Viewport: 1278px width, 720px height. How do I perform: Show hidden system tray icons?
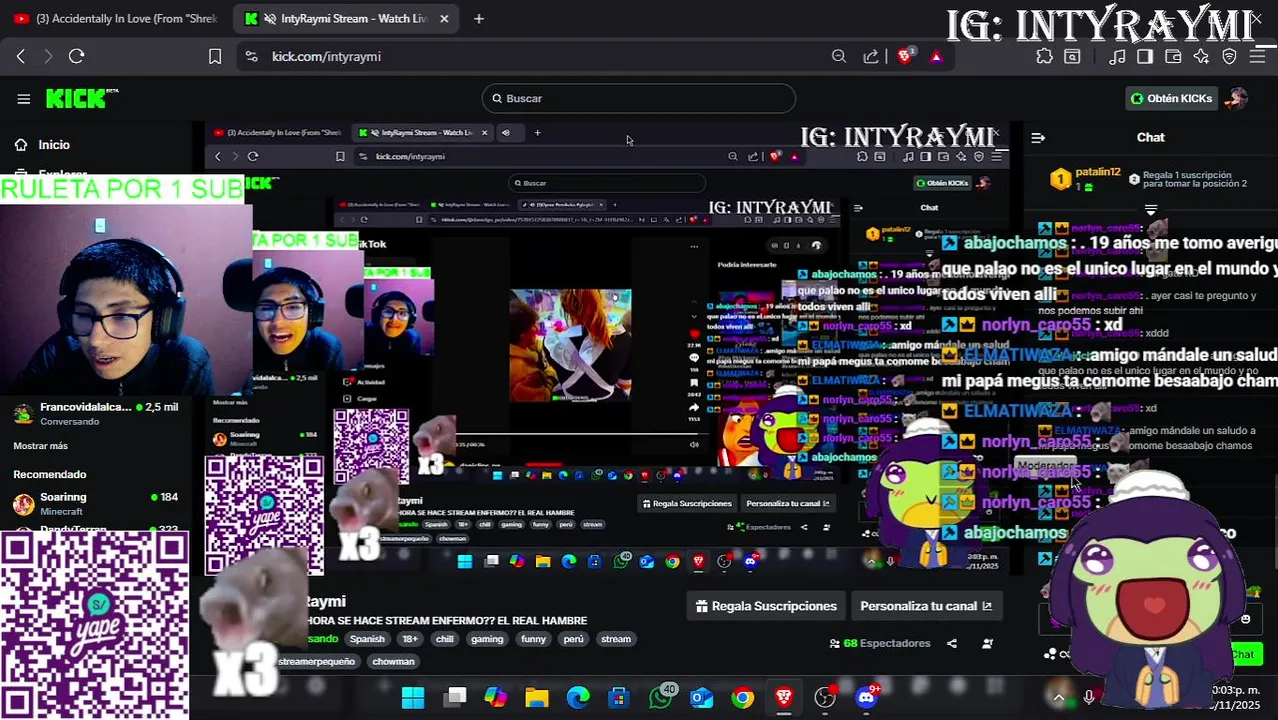(1058, 697)
